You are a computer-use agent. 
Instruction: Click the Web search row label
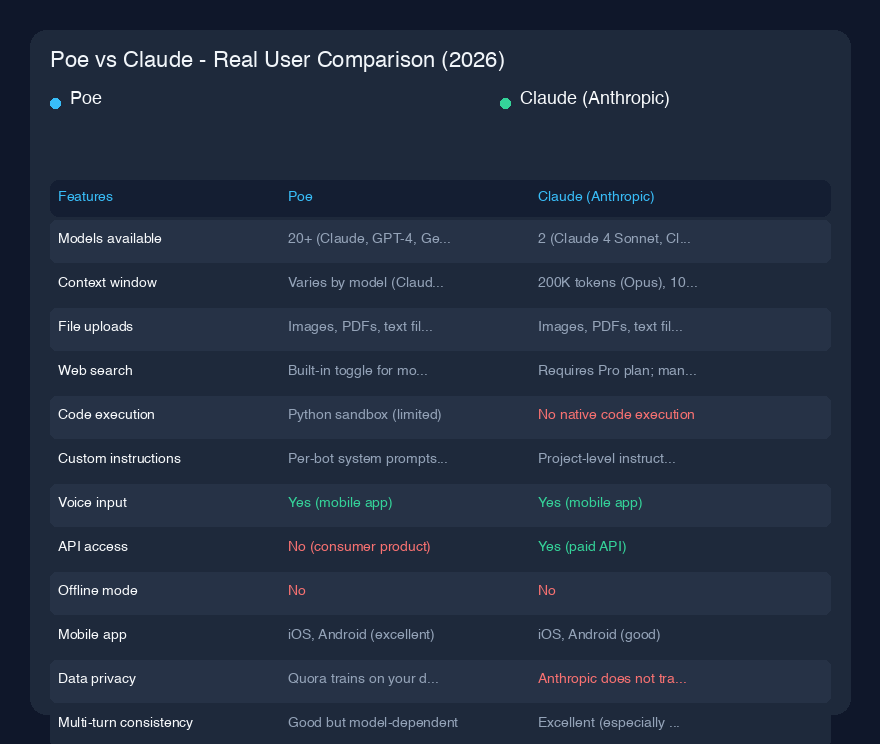coord(95,370)
